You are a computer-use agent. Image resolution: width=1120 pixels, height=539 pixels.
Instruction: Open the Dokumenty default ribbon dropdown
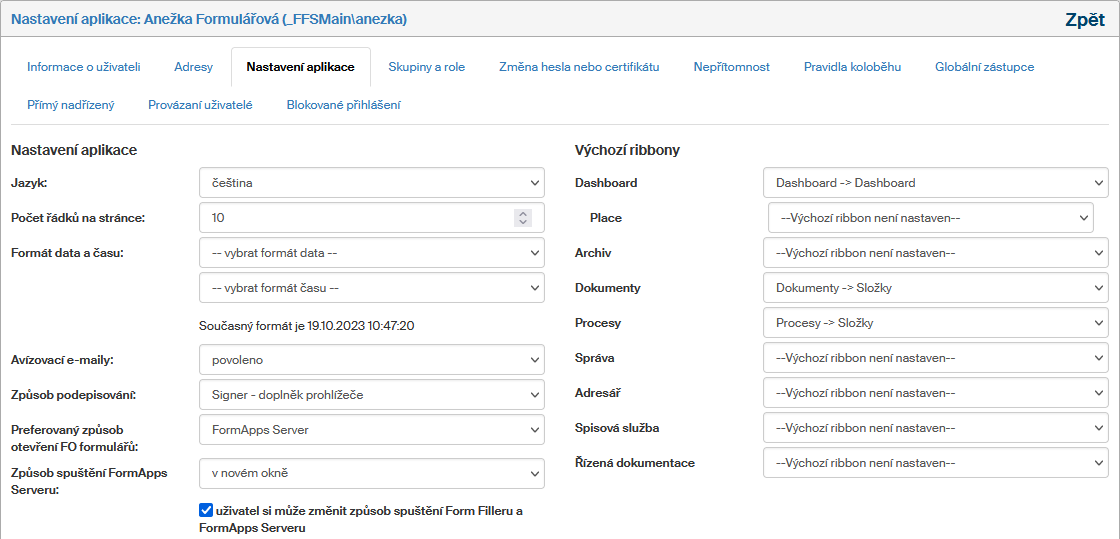[x=935, y=288]
